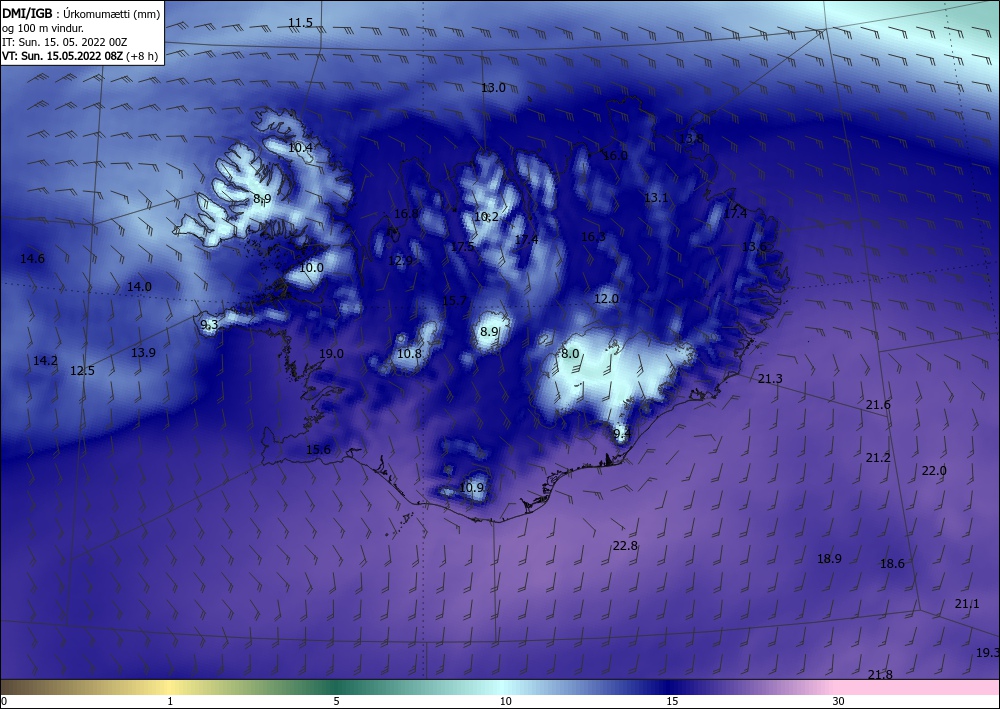Click the 15 label on the color scale

coord(672,702)
